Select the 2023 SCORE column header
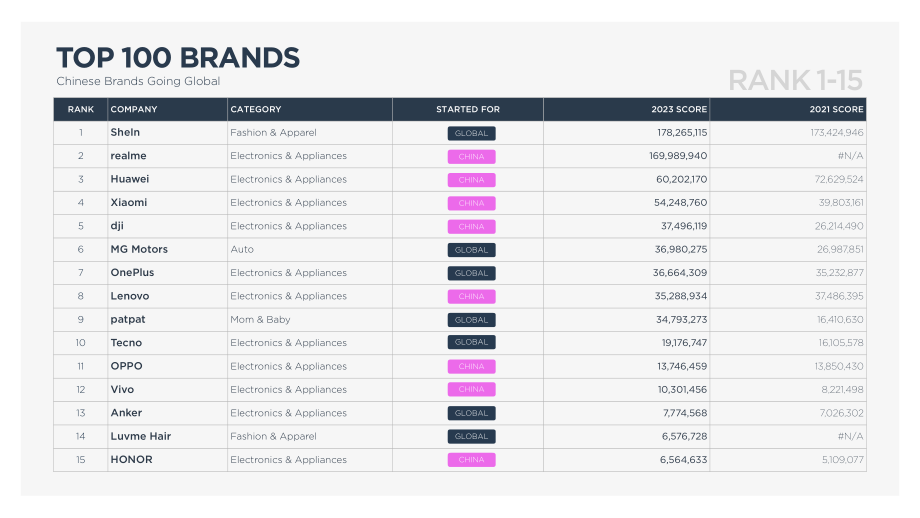 point(679,109)
